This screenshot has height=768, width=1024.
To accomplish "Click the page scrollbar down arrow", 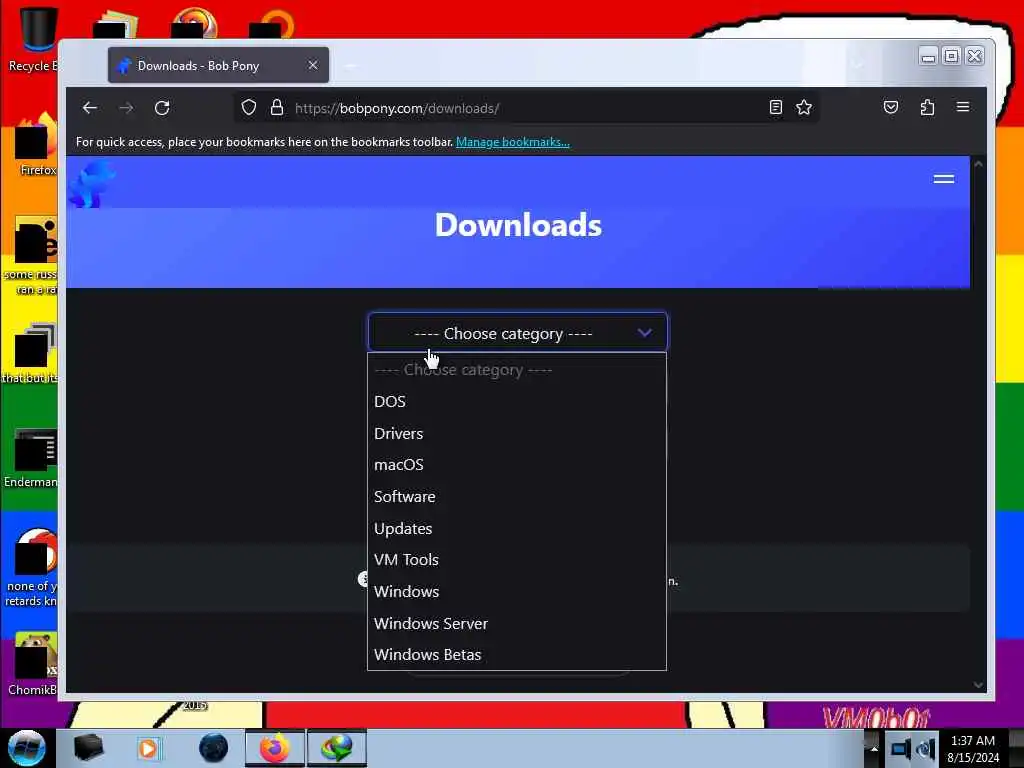I will [x=978, y=684].
